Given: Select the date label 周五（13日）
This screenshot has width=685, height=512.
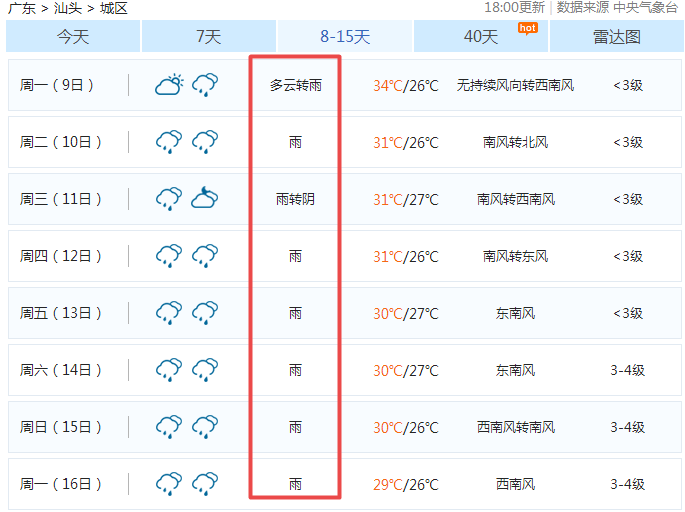Looking at the screenshot, I should click(60, 313).
